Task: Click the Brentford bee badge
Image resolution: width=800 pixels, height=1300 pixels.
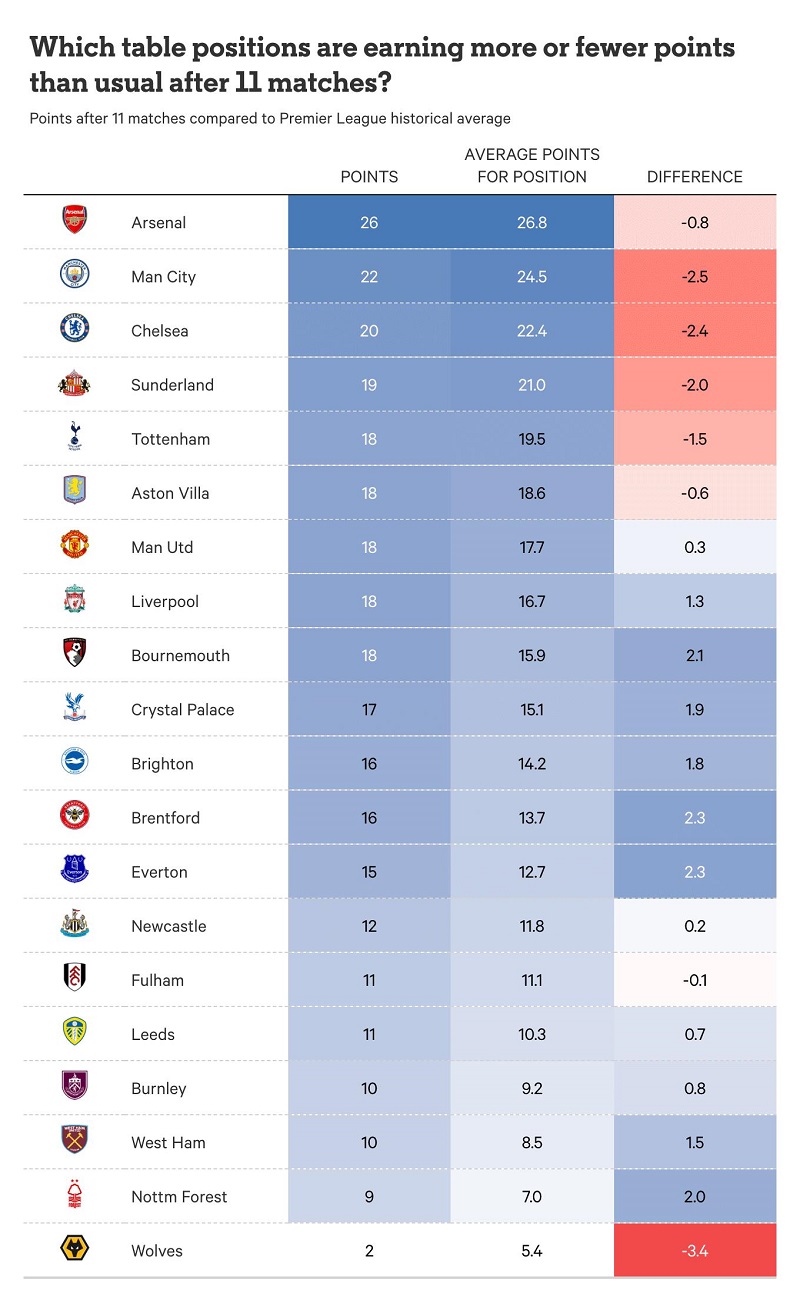Action: [x=74, y=817]
